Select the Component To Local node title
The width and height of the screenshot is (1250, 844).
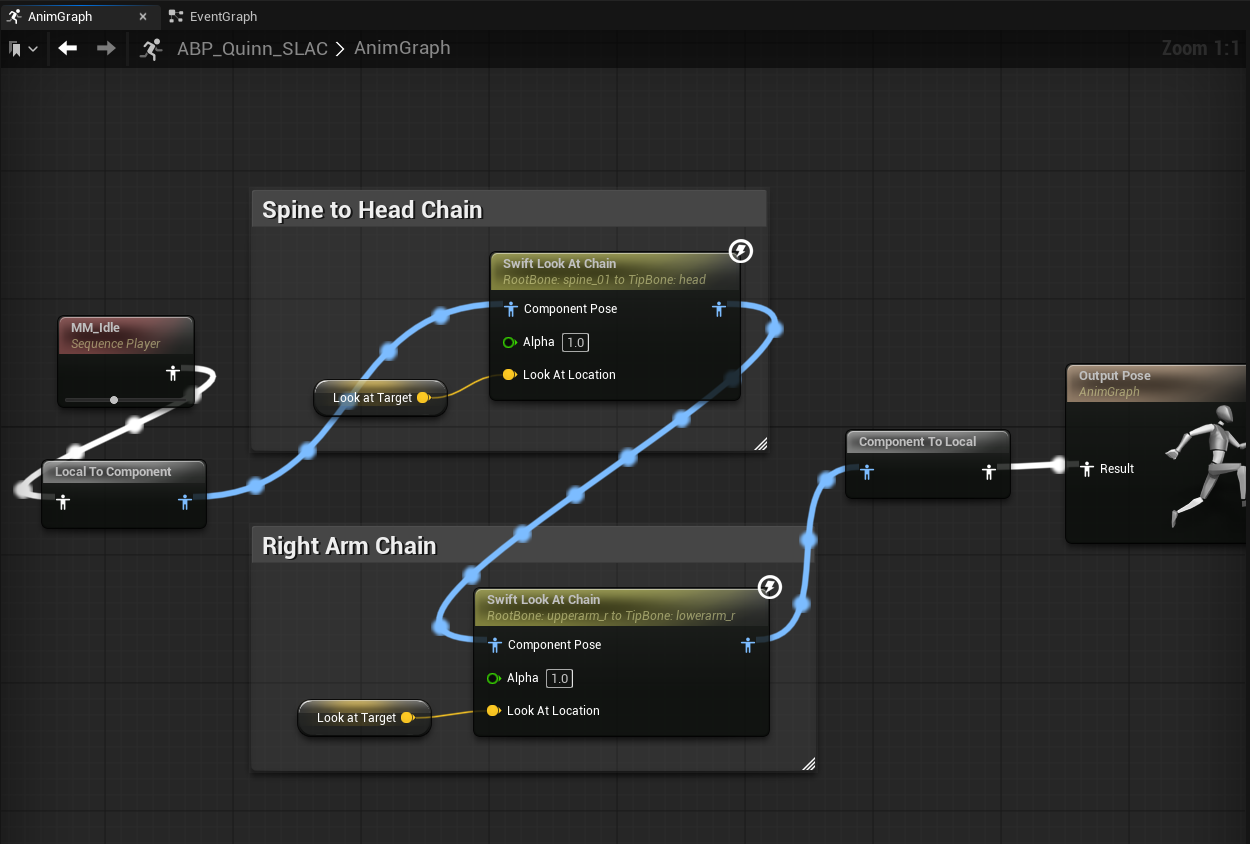point(917,442)
